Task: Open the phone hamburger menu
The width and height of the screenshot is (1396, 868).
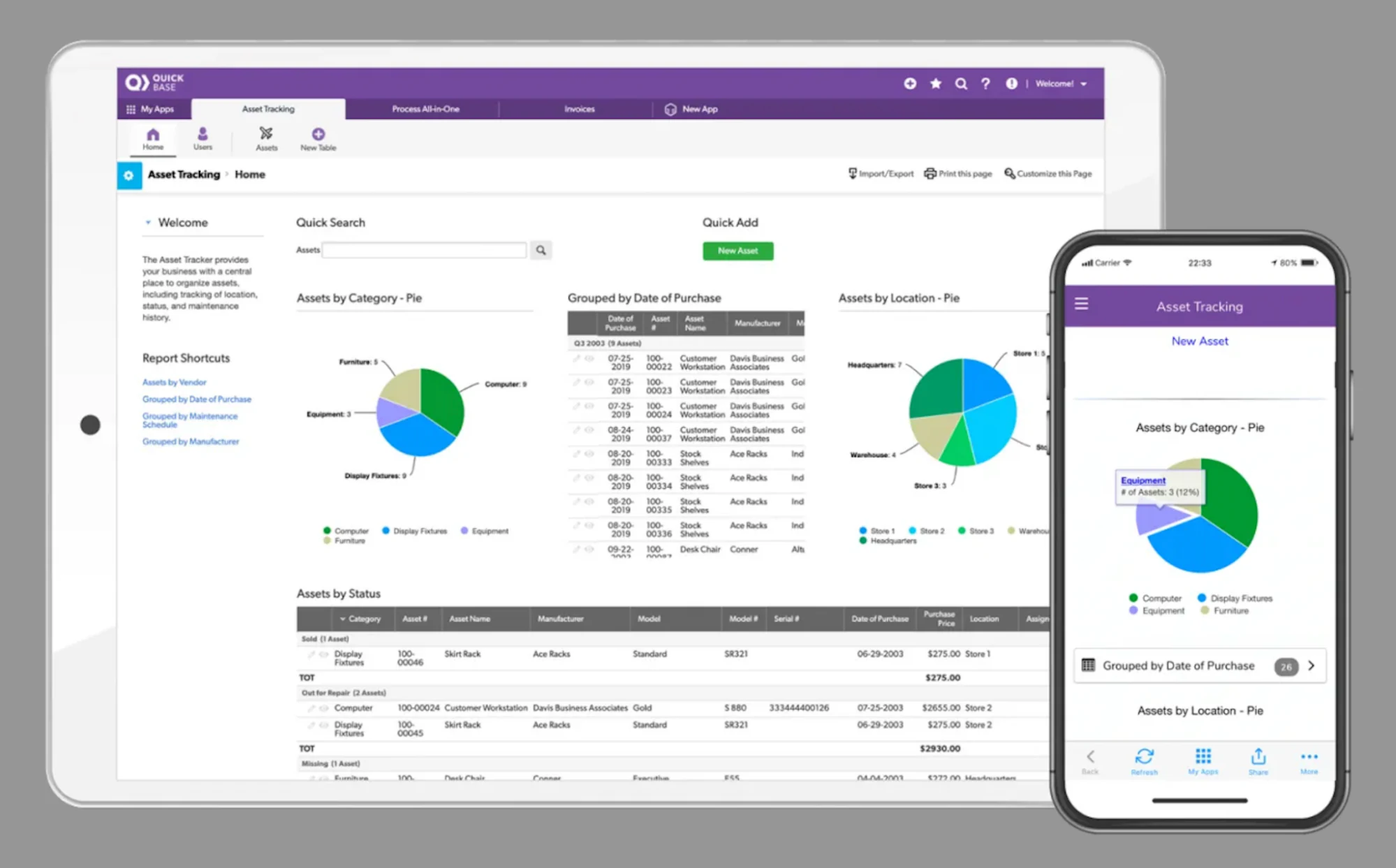Action: (1081, 304)
